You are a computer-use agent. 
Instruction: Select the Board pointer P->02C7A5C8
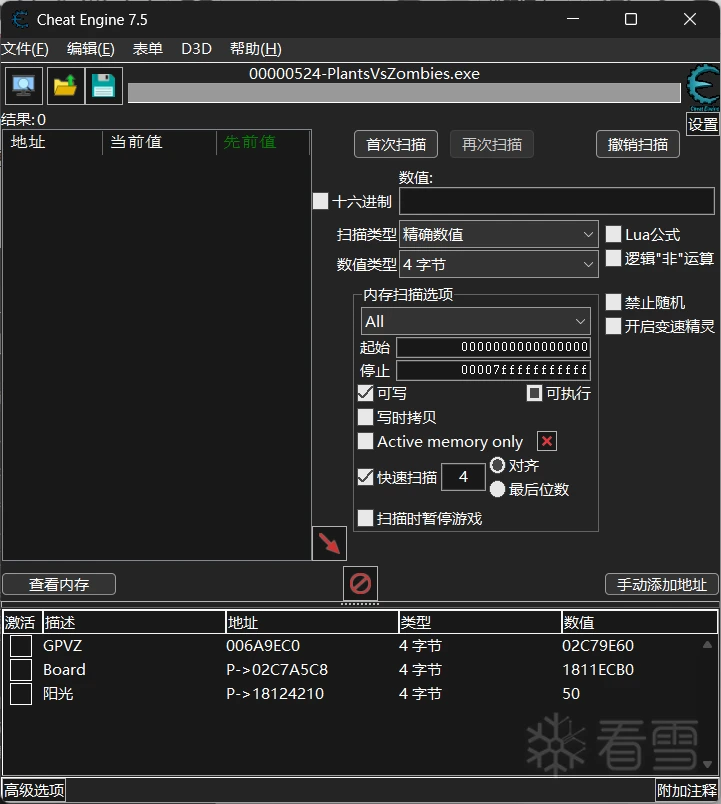point(277,670)
